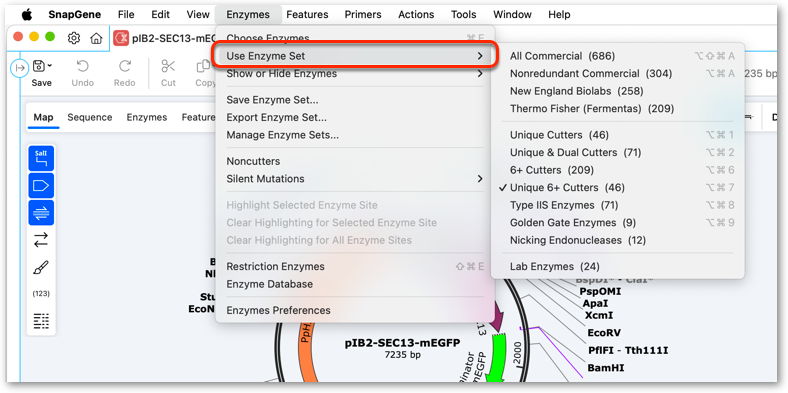Toggle the (123) numbering icon
This screenshot has height=393, width=788.
tap(41, 293)
